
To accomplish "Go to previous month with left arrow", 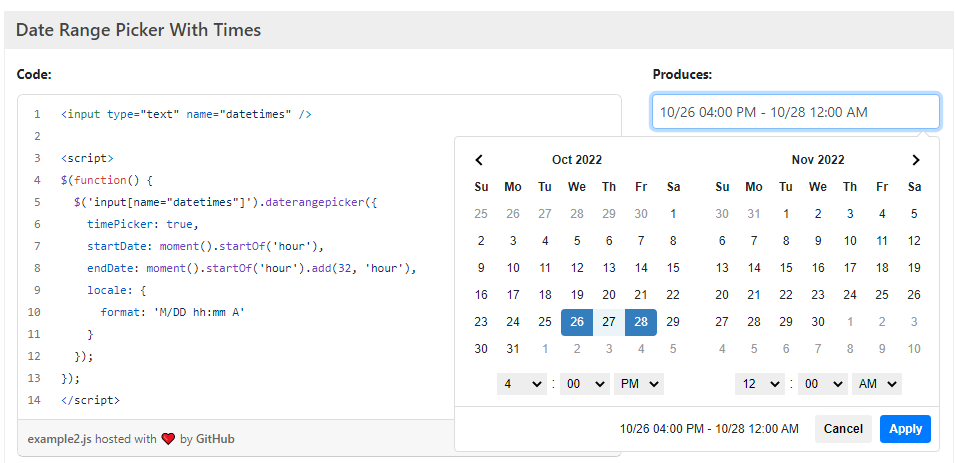I will 479,160.
